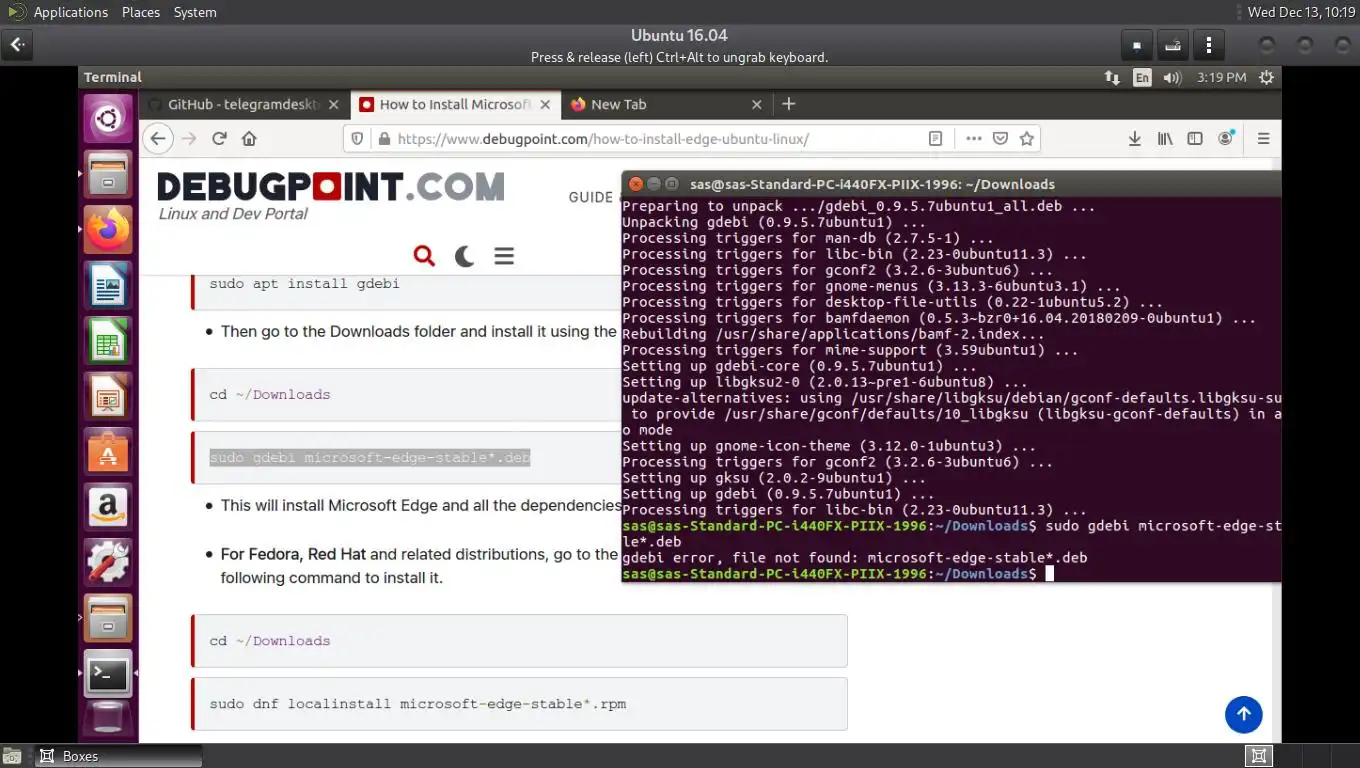This screenshot has height=768, width=1360.
Task: Click the 'sudo apt install gdebi' code line
Action: (x=304, y=283)
